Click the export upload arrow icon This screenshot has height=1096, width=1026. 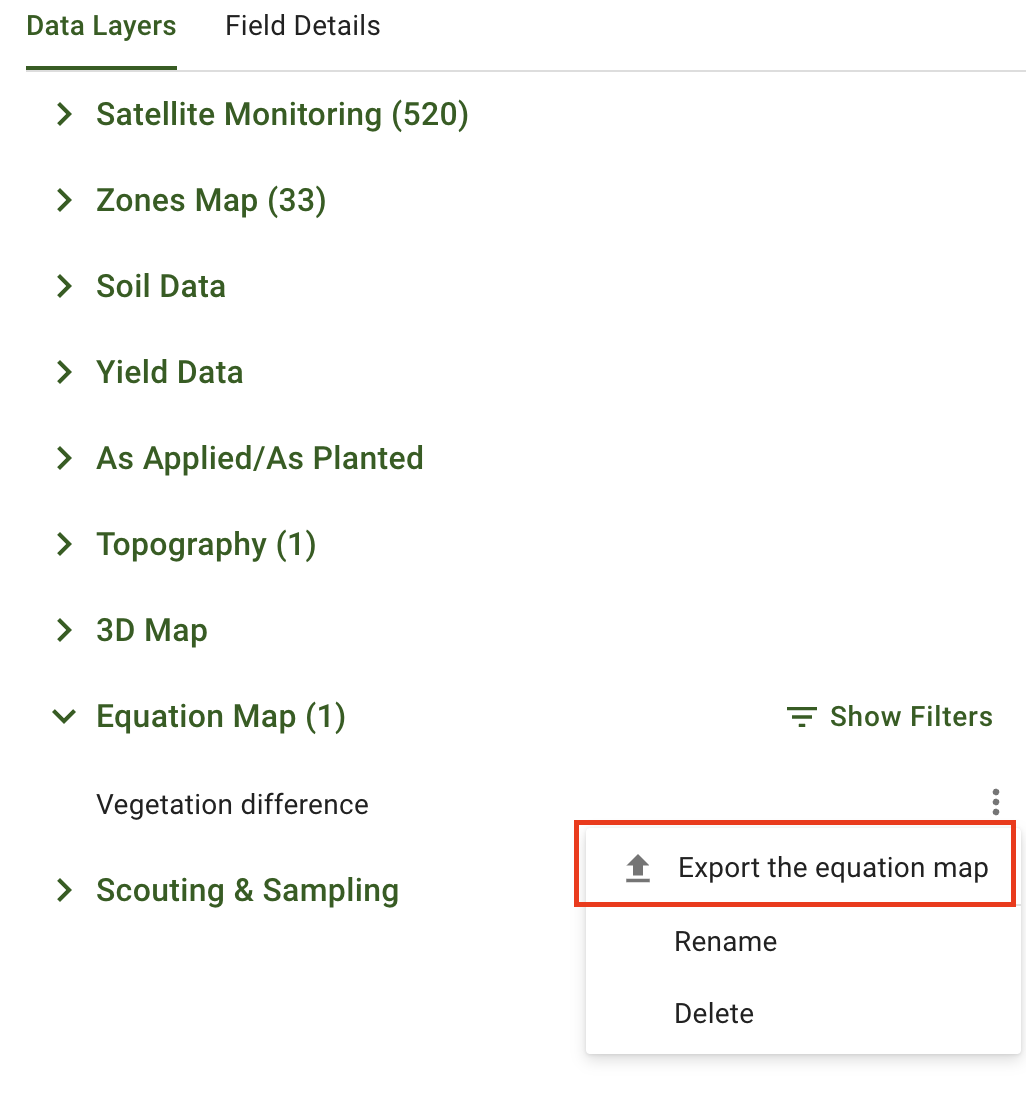click(638, 868)
